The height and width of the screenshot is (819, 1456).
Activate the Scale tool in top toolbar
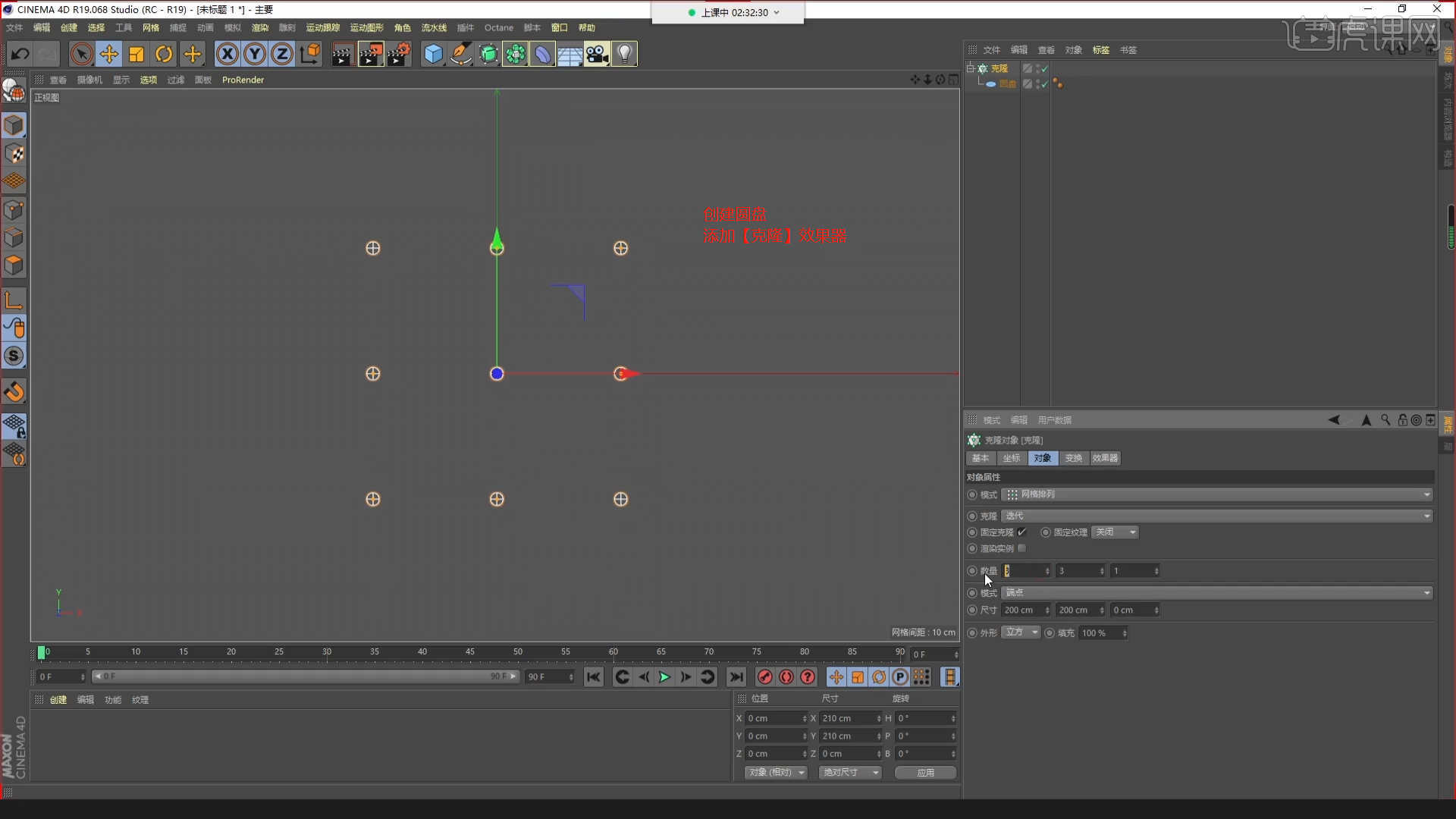136,54
